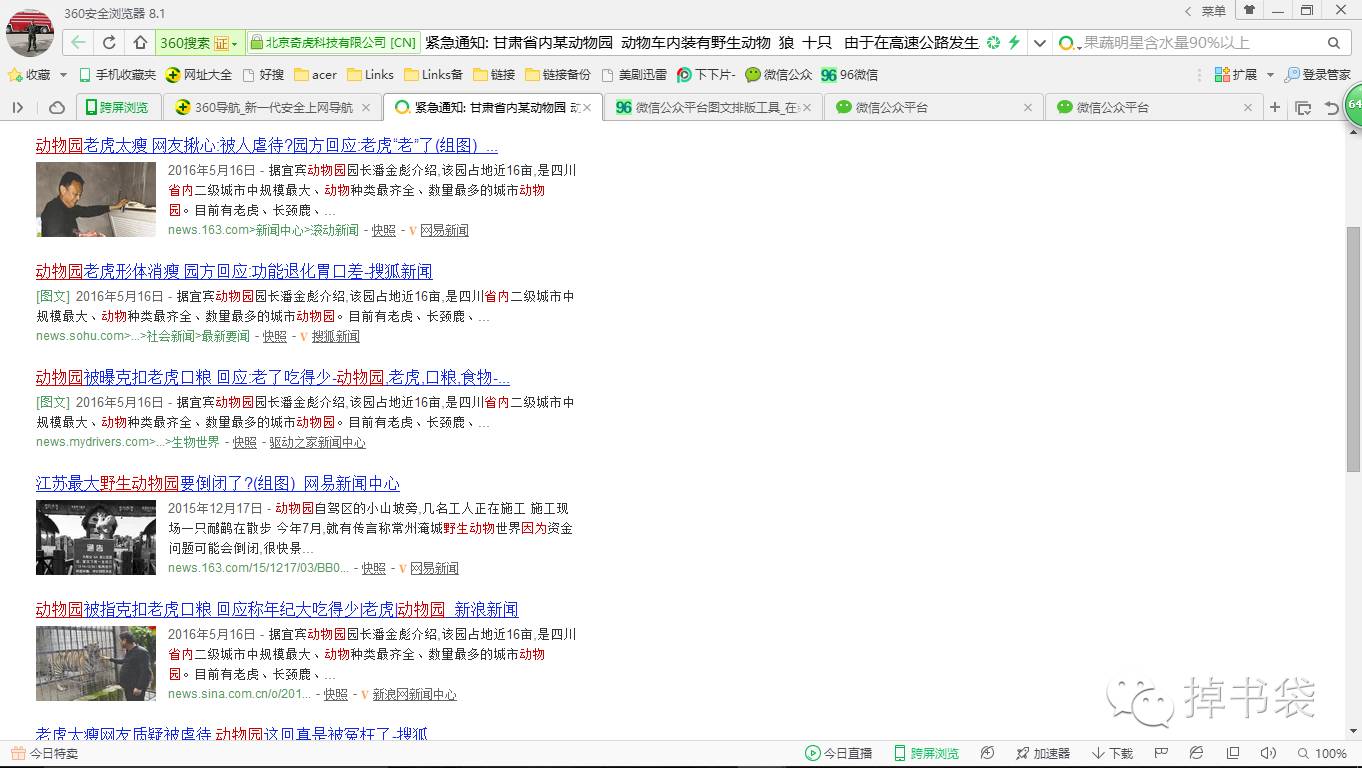1362x768 pixels.
Task: Open 下载 downloads in the status bar
Action: tap(1113, 753)
